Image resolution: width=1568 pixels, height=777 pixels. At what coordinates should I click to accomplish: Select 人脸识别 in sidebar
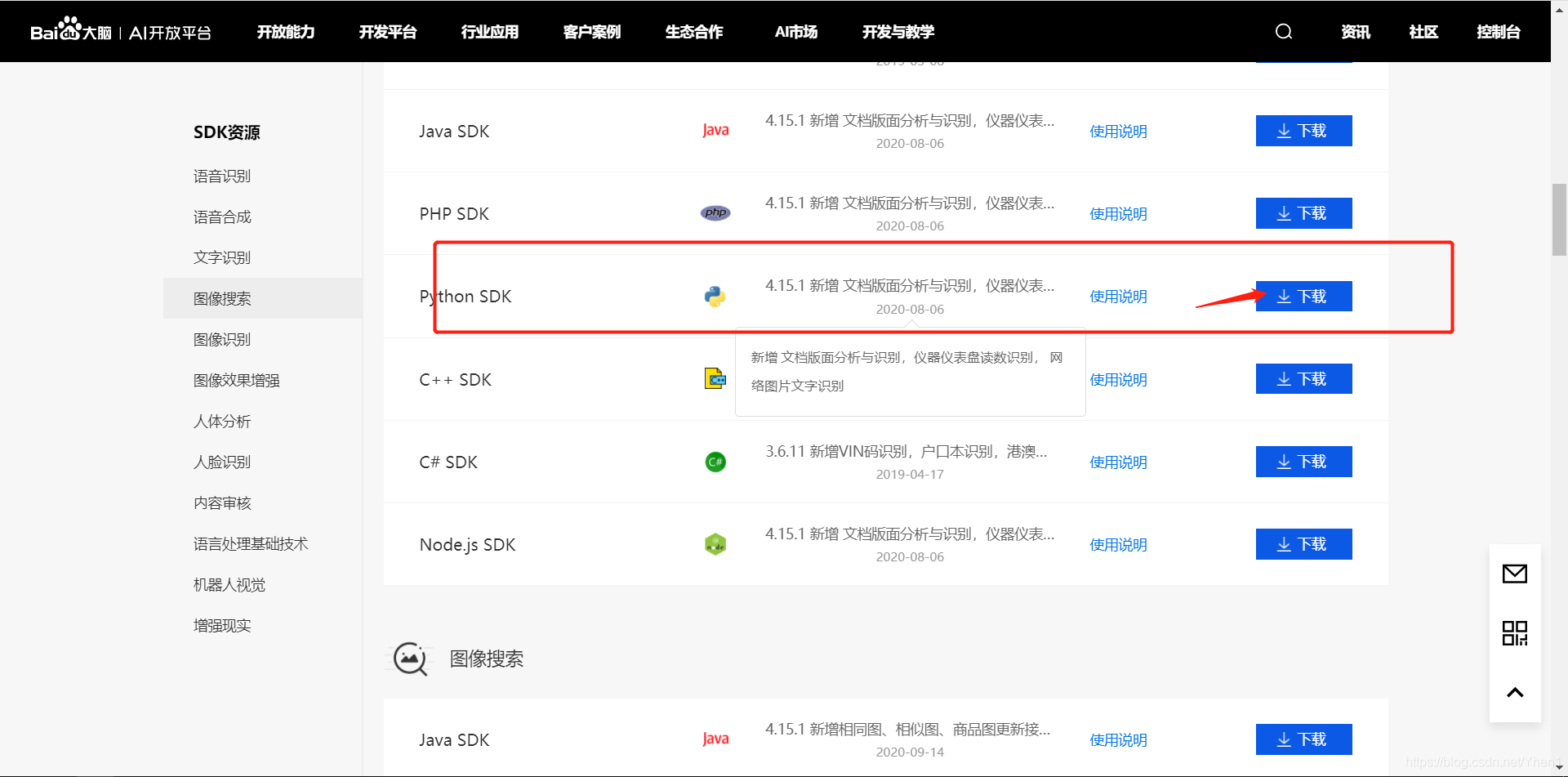click(222, 462)
